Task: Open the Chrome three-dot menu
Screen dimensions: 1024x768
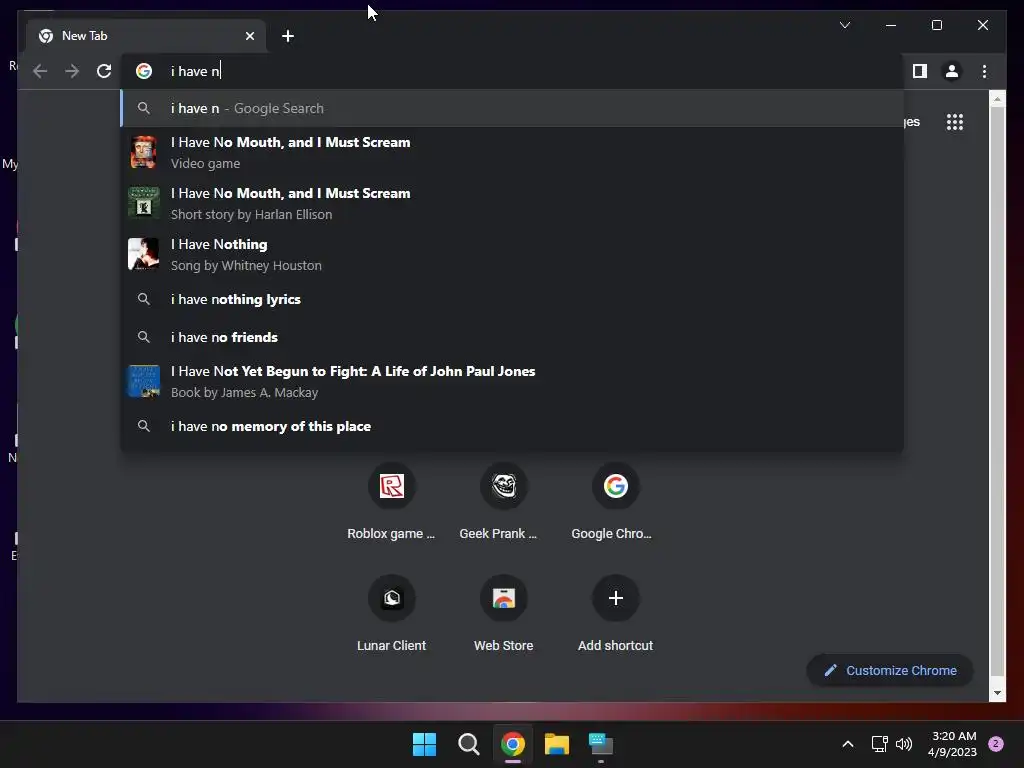Action: point(984,71)
